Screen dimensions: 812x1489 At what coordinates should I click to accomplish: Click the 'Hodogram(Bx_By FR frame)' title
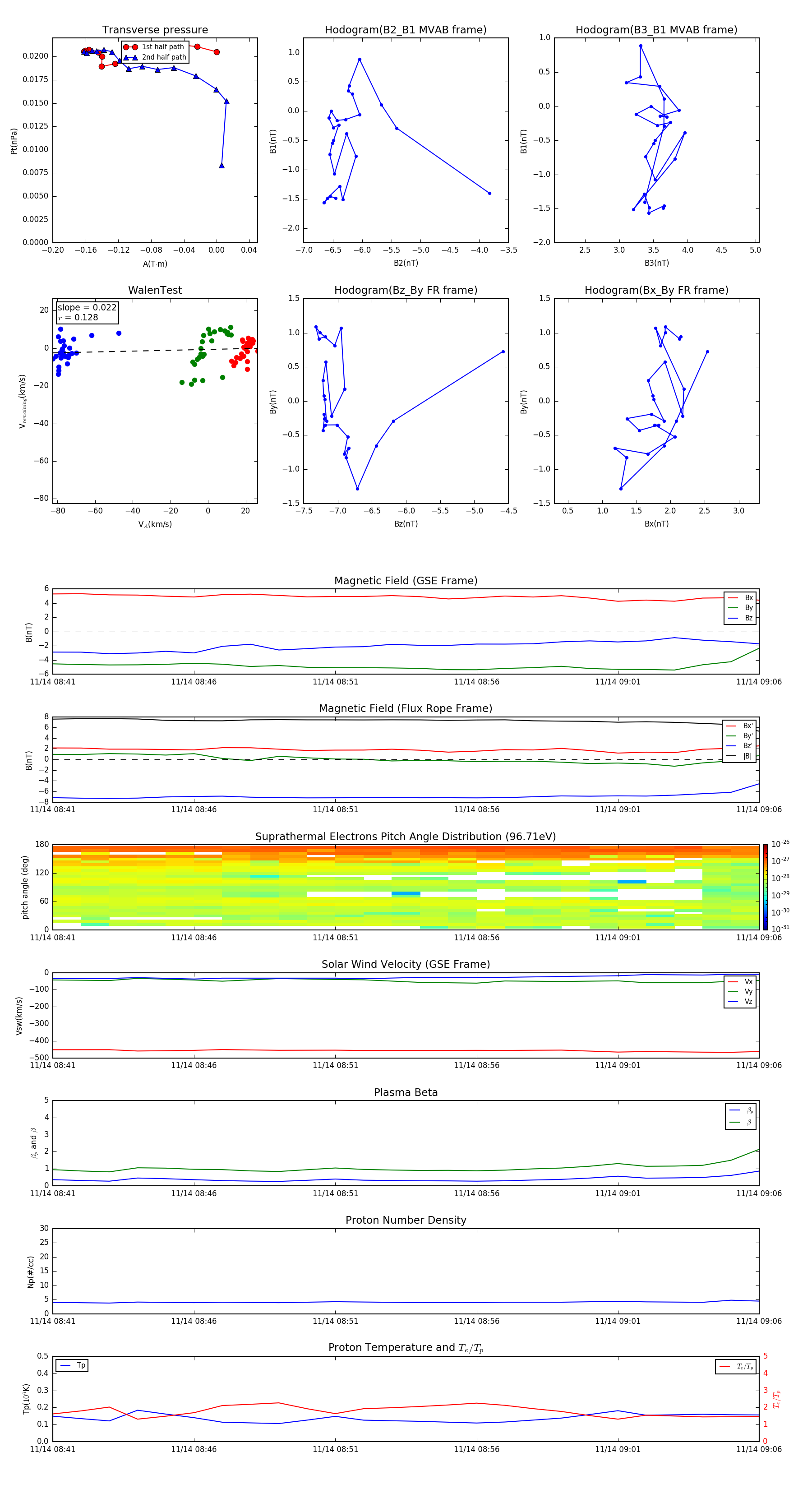tap(656, 290)
